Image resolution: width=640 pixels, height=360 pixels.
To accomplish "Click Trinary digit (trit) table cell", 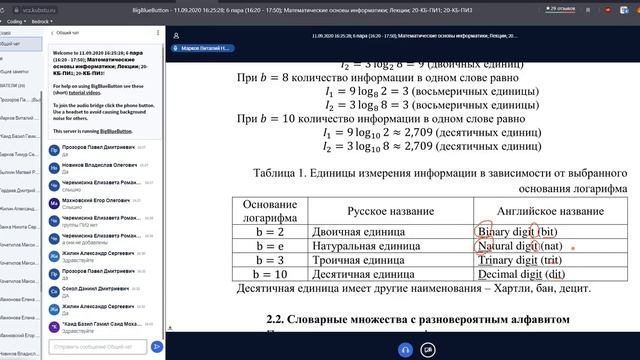I will [x=550, y=260].
